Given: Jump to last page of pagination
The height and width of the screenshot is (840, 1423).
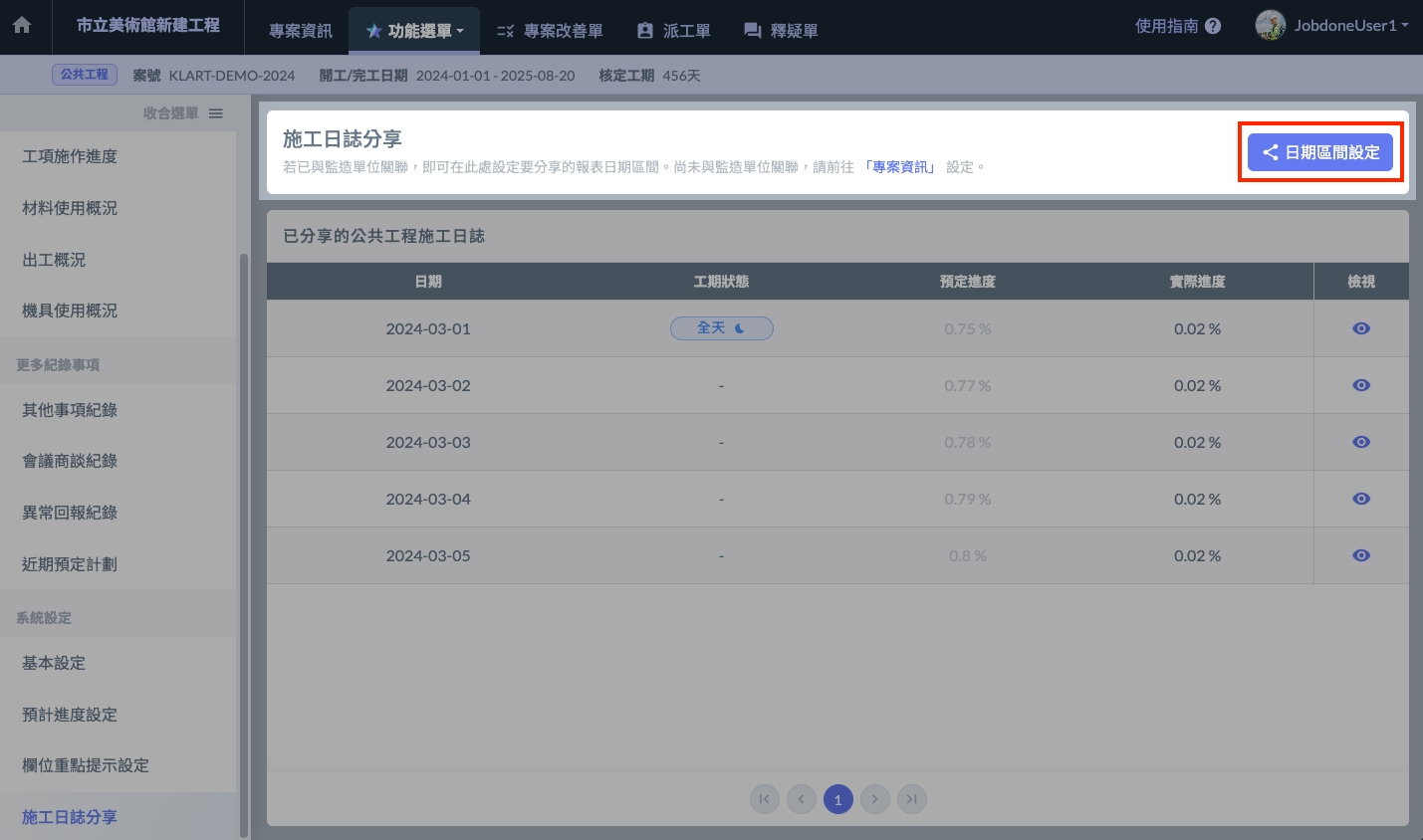Looking at the screenshot, I should [912, 799].
